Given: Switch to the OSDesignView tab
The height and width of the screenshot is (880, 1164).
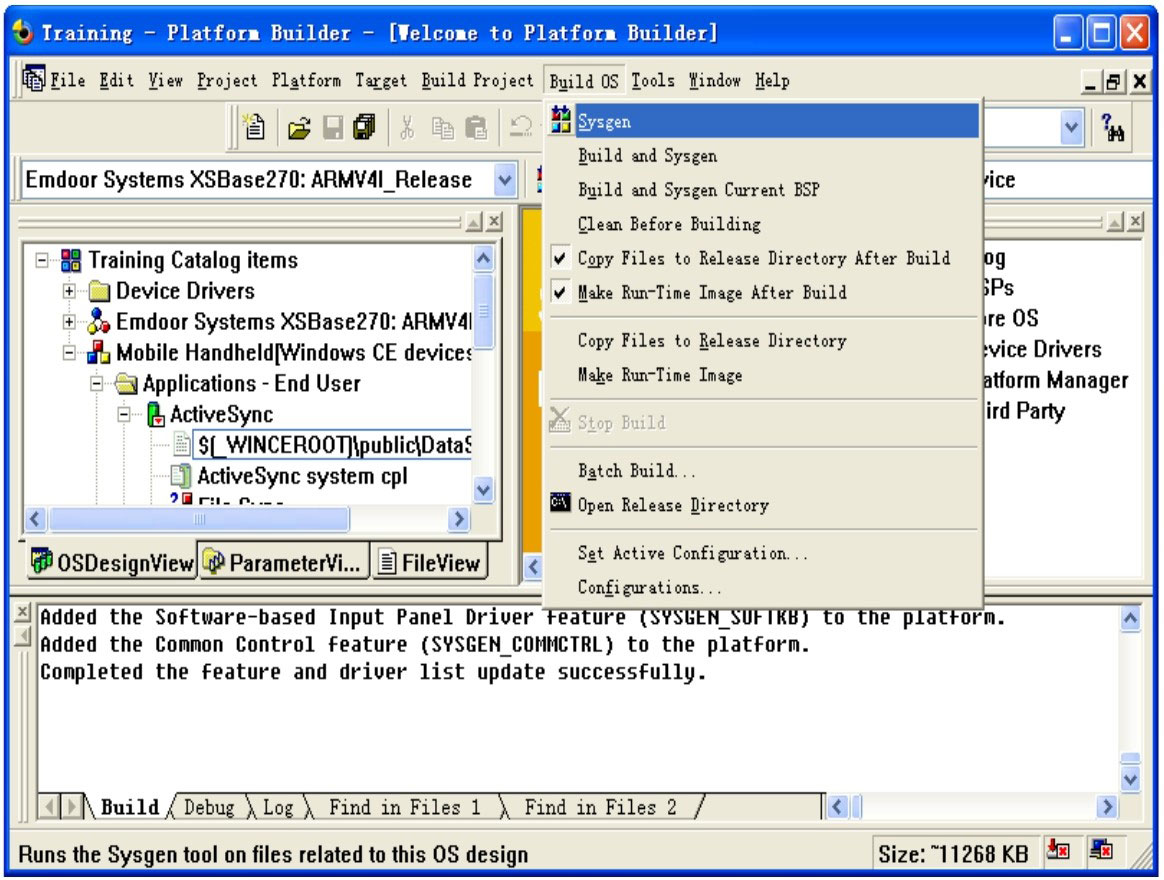Looking at the screenshot, I should click(x=113, y=562).
